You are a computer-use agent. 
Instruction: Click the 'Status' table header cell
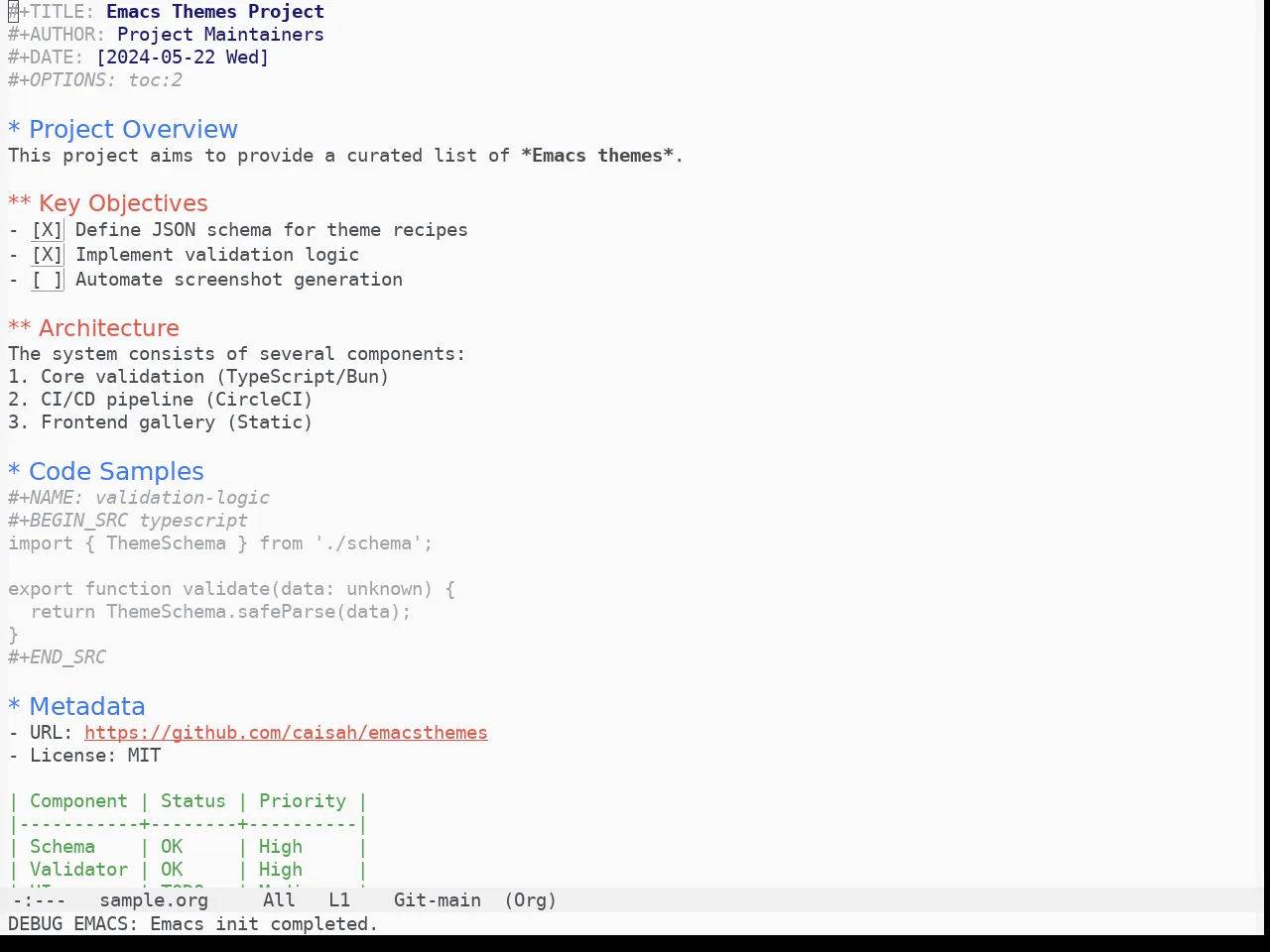click(x=193, y=801)
